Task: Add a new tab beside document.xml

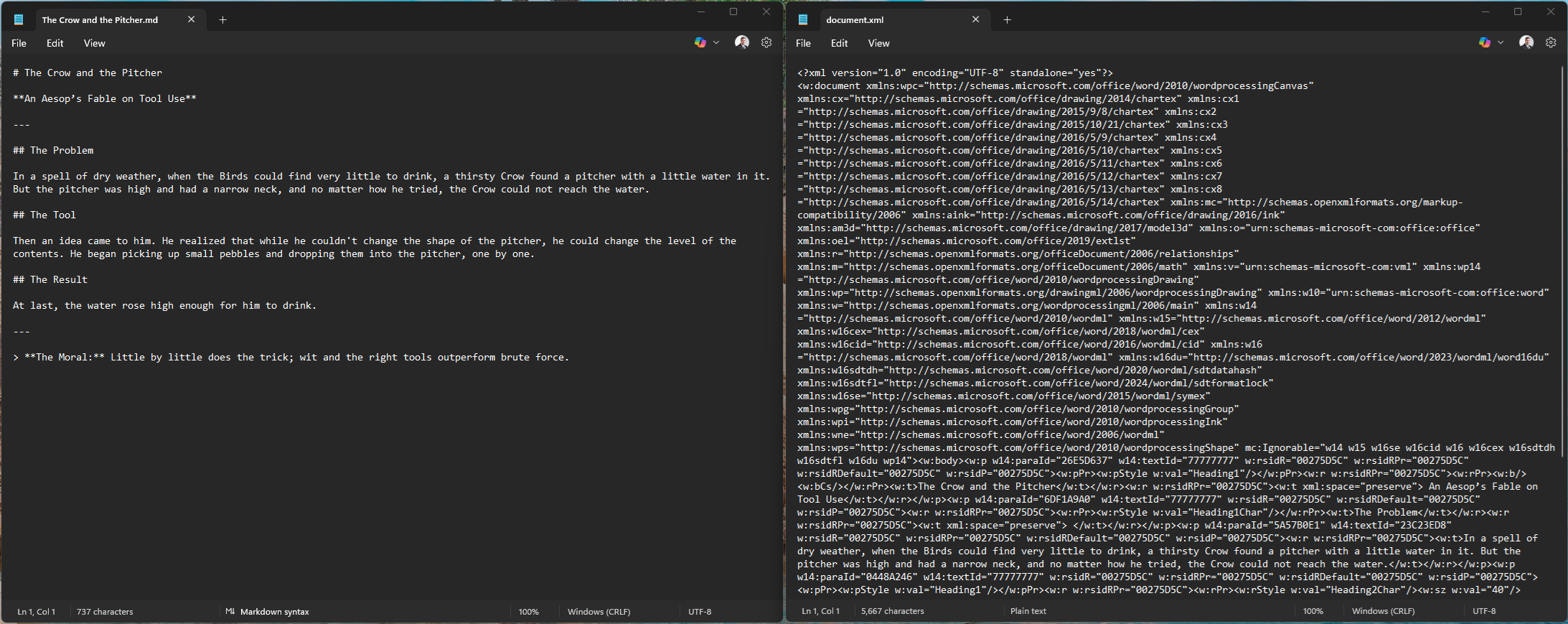Action: (1008, 20)
